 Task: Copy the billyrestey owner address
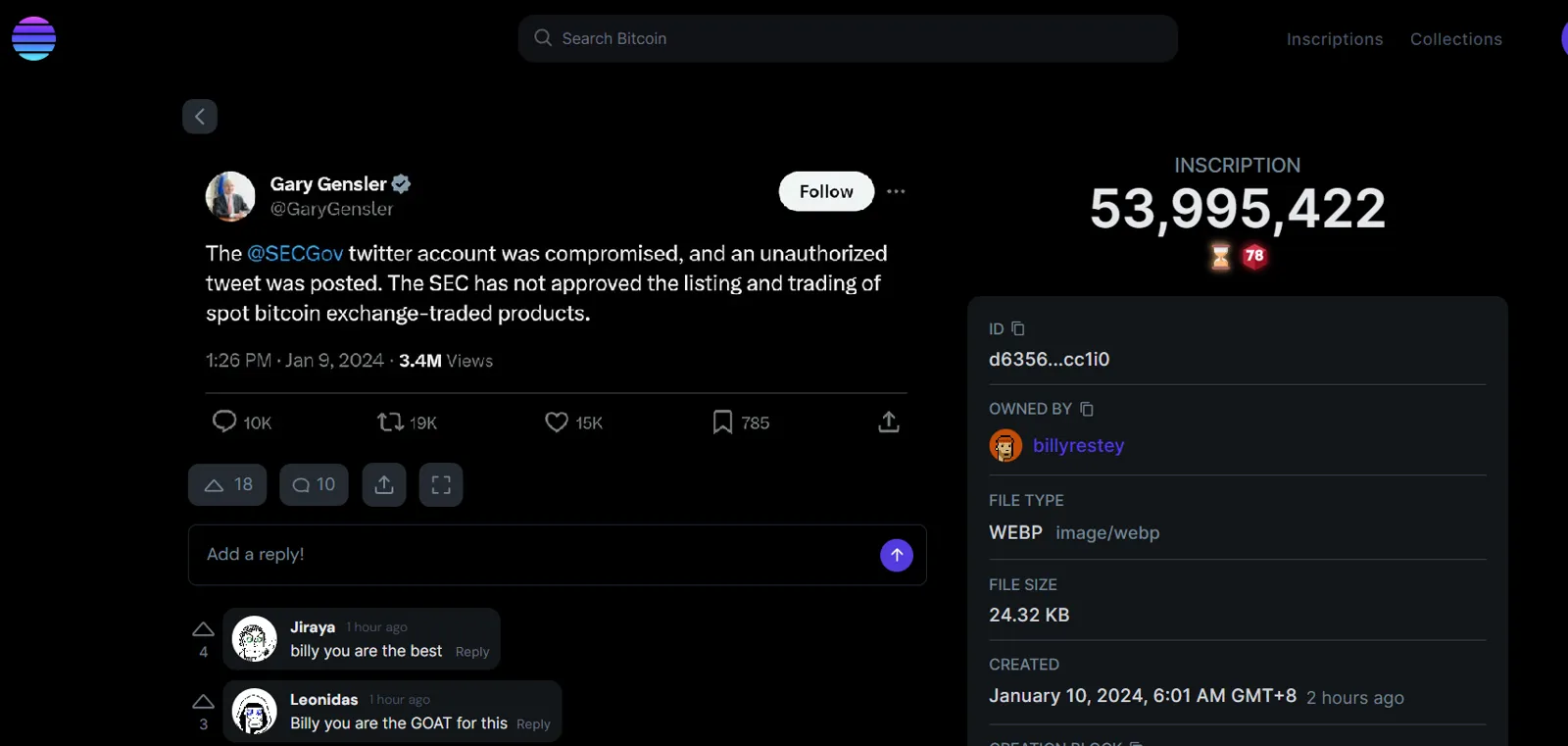click(x=1085, y=408)
